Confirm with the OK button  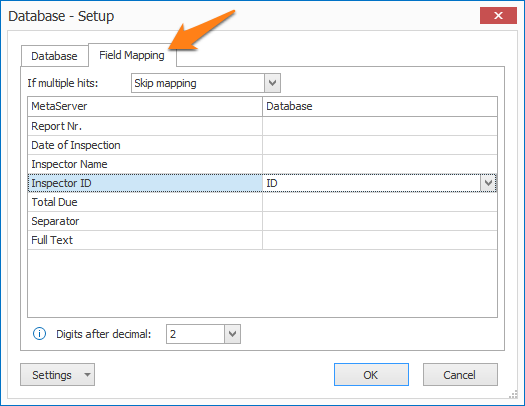pyautogui.click(x=371, y=375)
